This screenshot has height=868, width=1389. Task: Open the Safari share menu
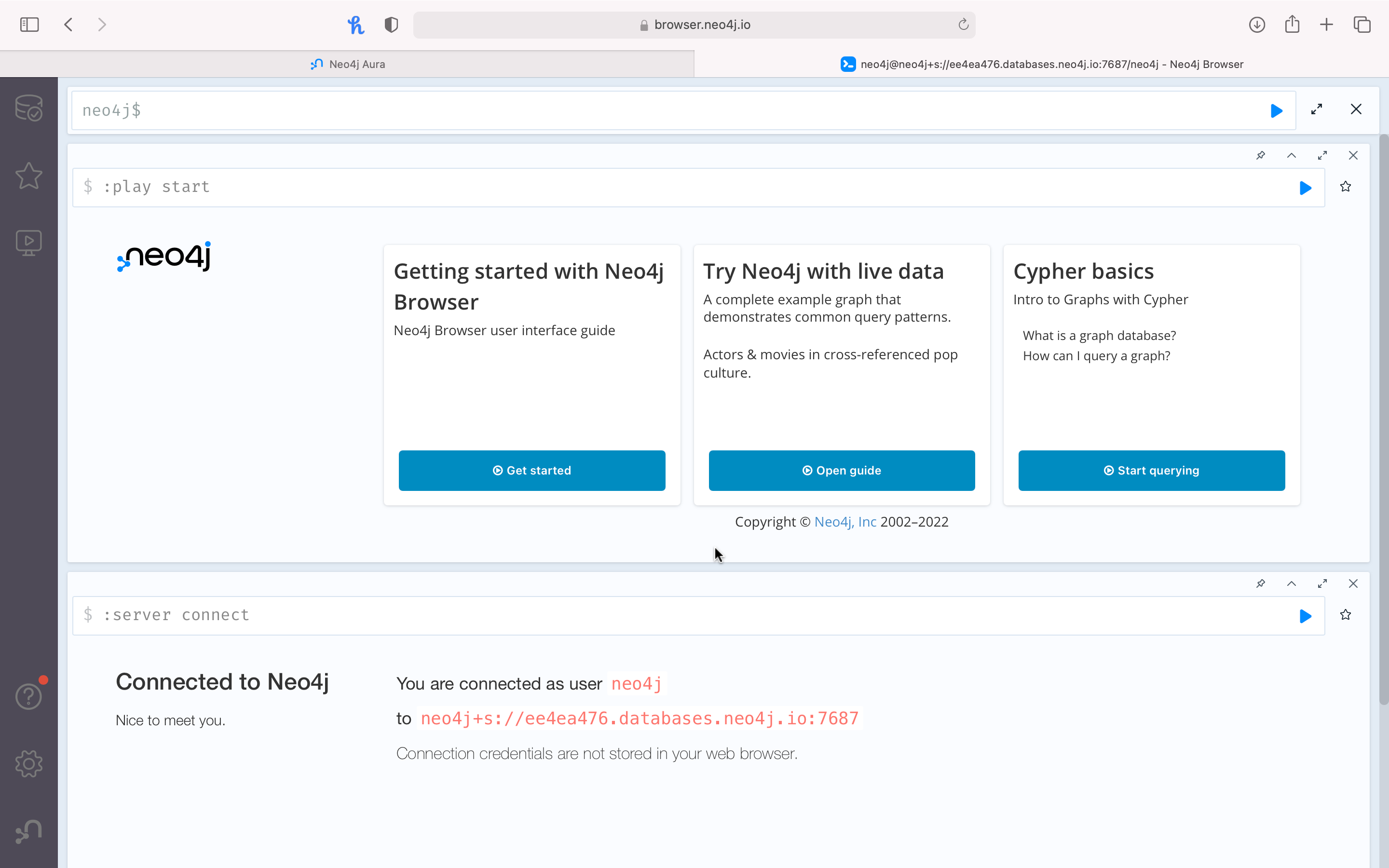[1292, 25]
